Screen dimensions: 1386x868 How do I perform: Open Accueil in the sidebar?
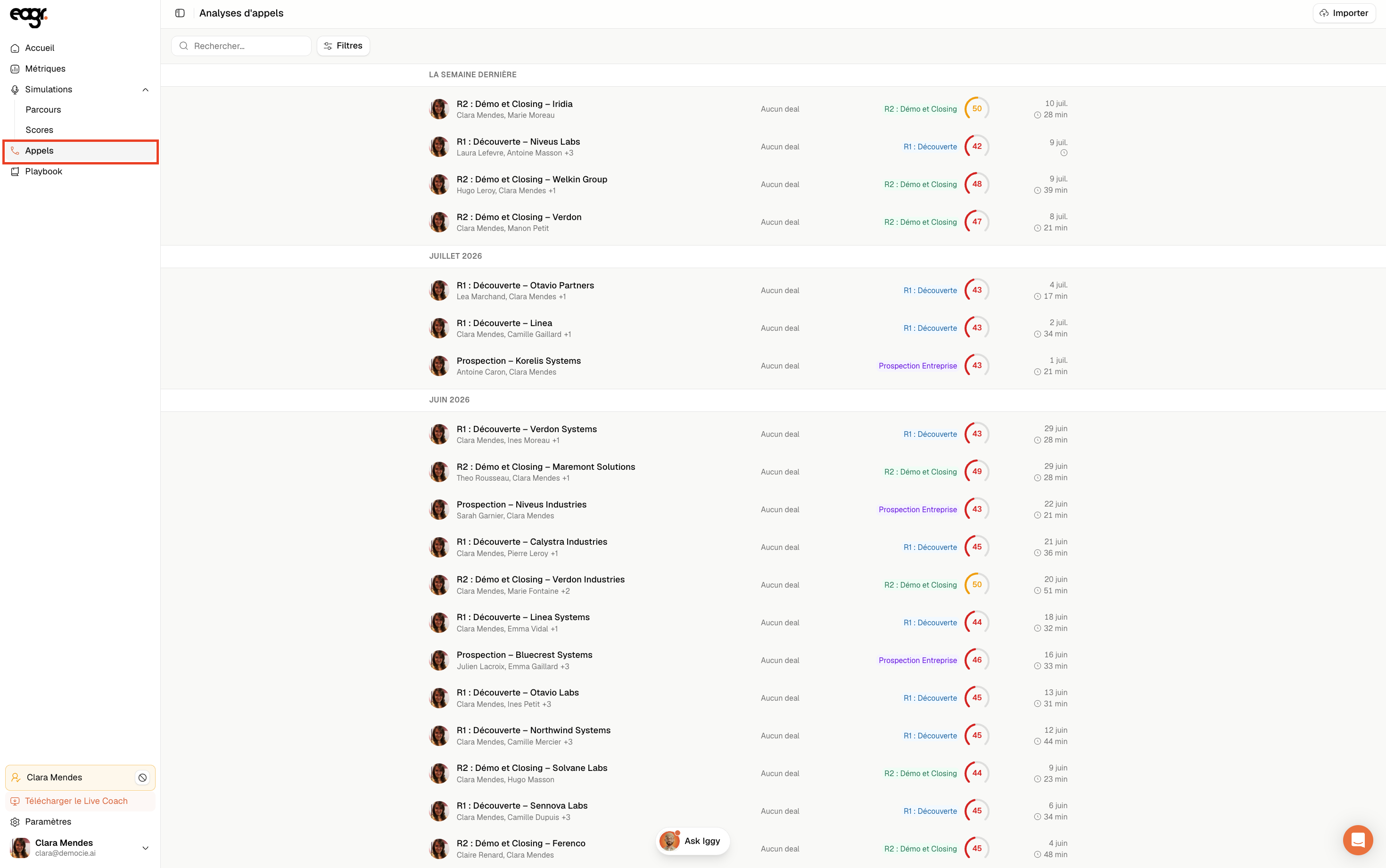[x=81, y=48]
